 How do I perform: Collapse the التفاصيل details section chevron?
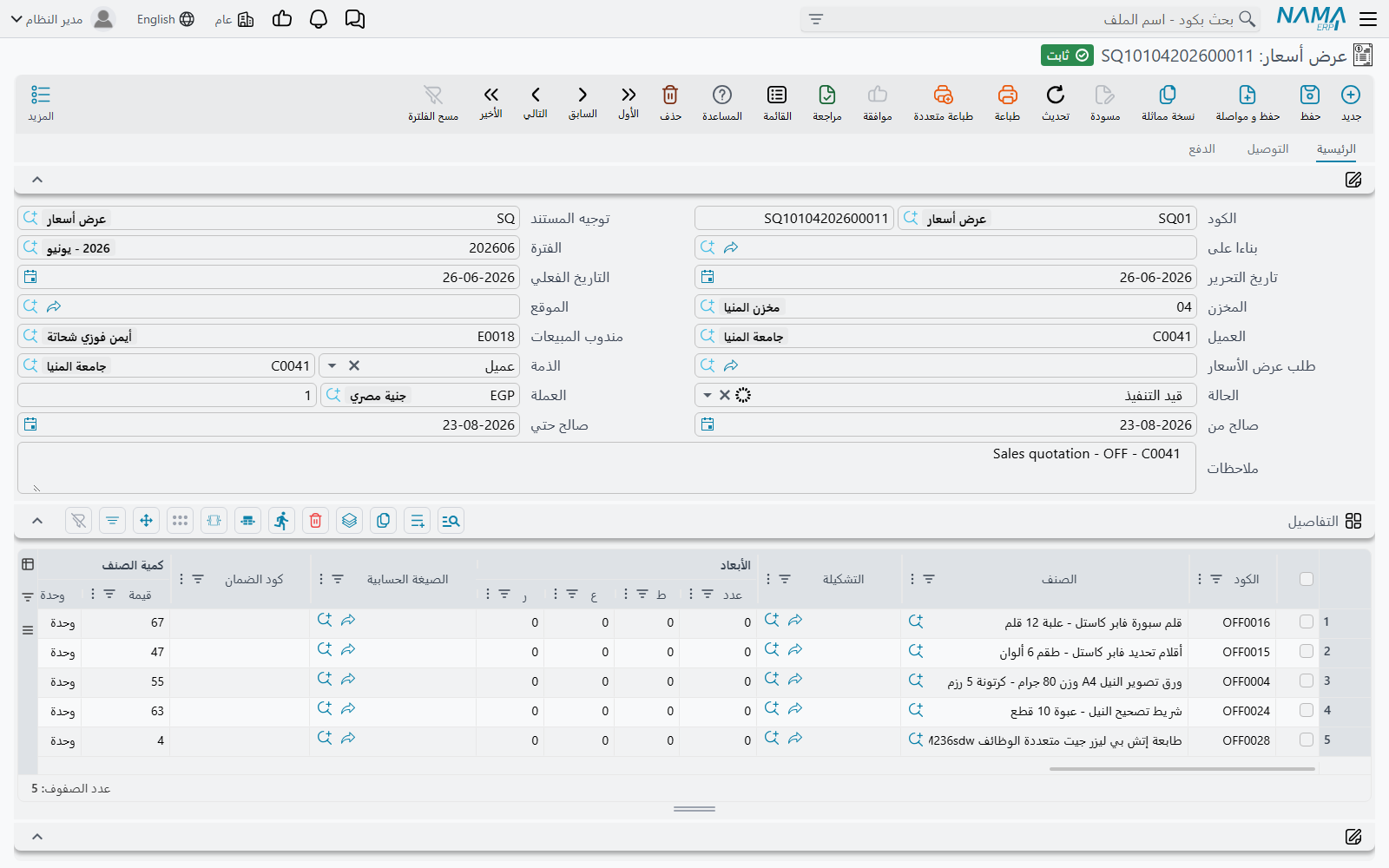[37, 521]
